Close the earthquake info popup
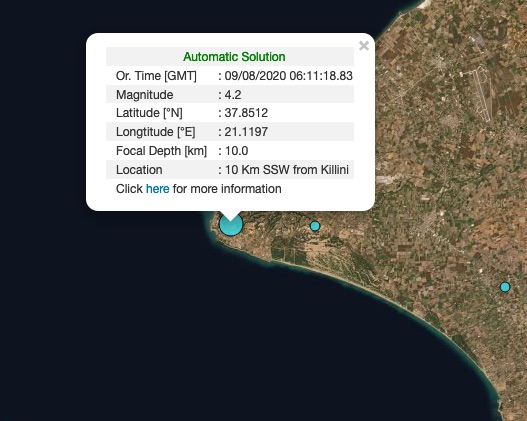 point(364,45)
